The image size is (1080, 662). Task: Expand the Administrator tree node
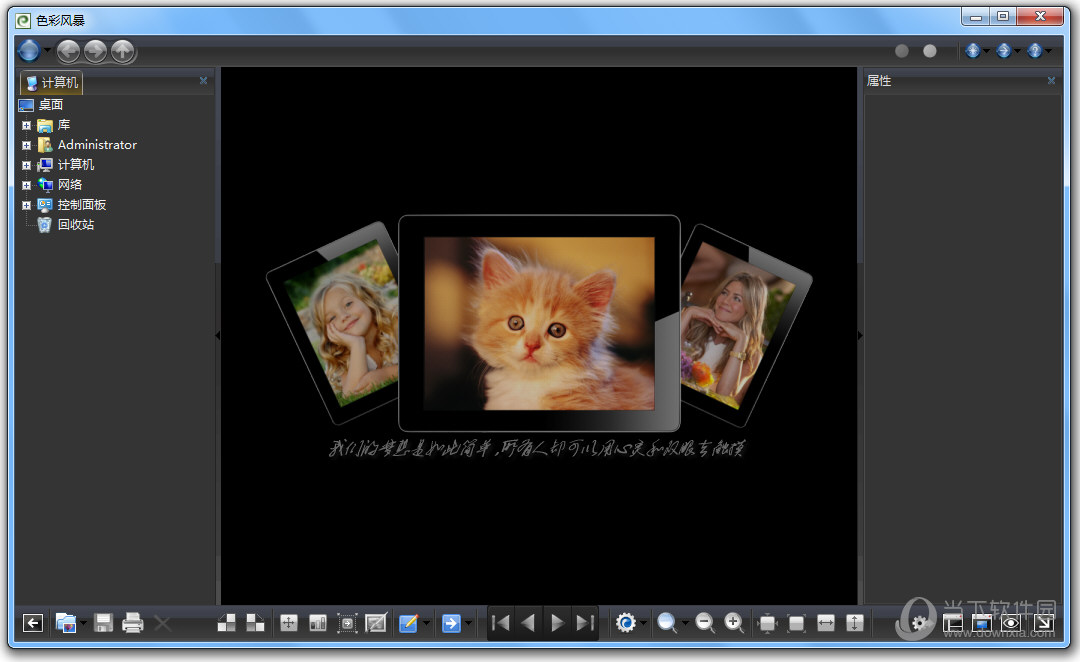(26, 145)
